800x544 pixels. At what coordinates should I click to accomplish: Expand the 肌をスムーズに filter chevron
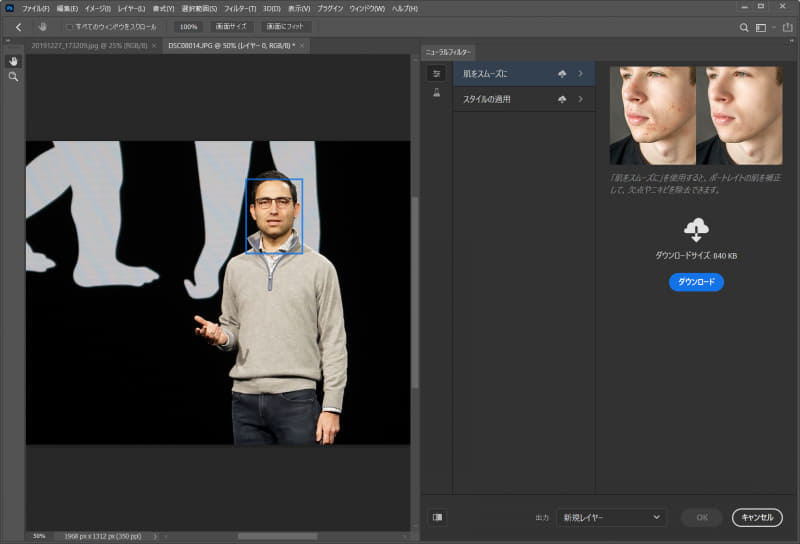(x=580, y=74)
